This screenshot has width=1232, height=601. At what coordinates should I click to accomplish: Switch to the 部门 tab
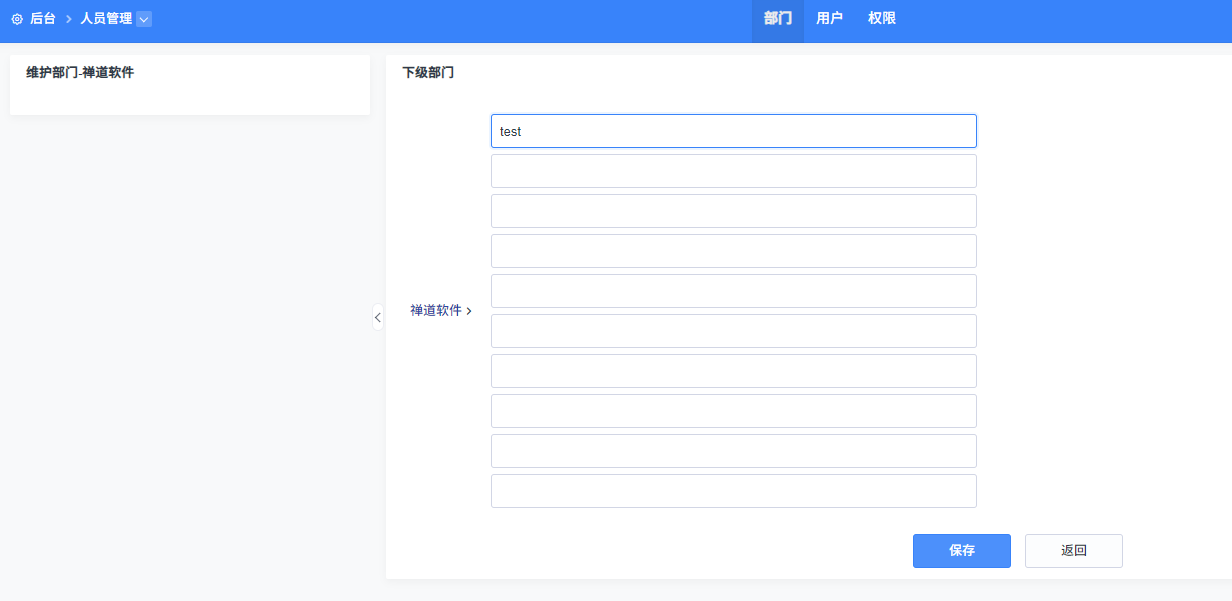click(778, 19)
